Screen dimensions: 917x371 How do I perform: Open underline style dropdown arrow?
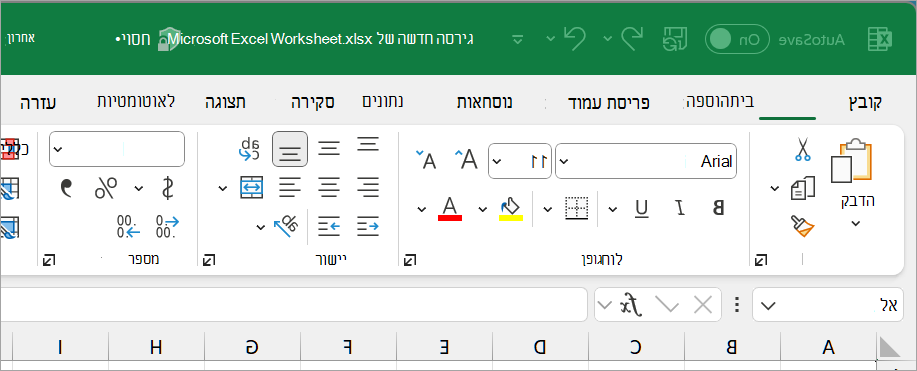tap(612, 208)
